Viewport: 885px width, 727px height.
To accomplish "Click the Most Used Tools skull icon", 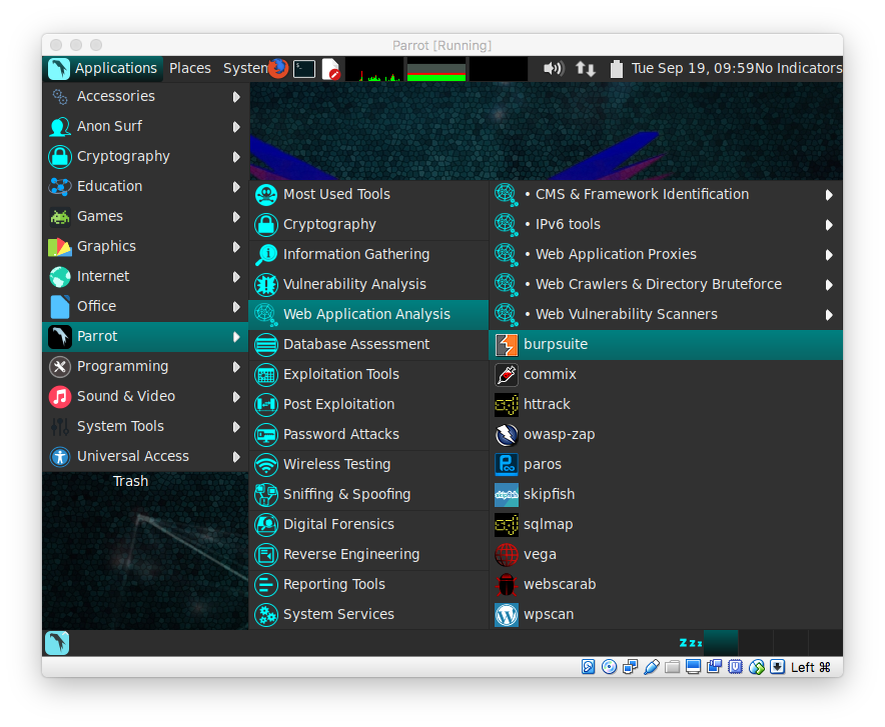I will (x=266, y=195).
